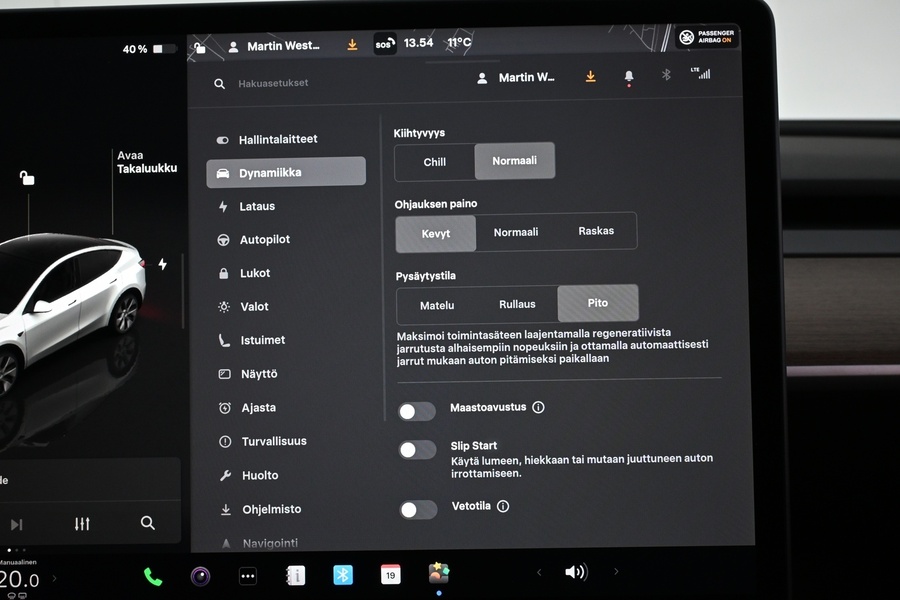This screenshot has width=900, height=600.
Task: Tap the info icon beside Maastoavustus
Action: (539, 408)
